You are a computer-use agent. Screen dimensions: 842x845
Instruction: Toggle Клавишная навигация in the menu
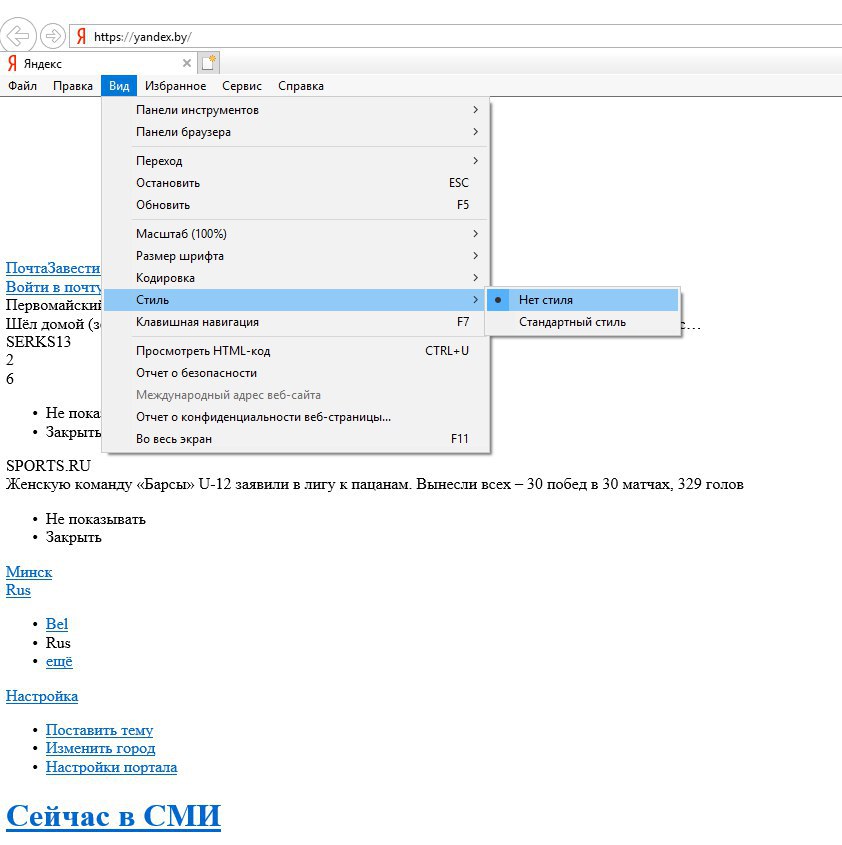296,322
